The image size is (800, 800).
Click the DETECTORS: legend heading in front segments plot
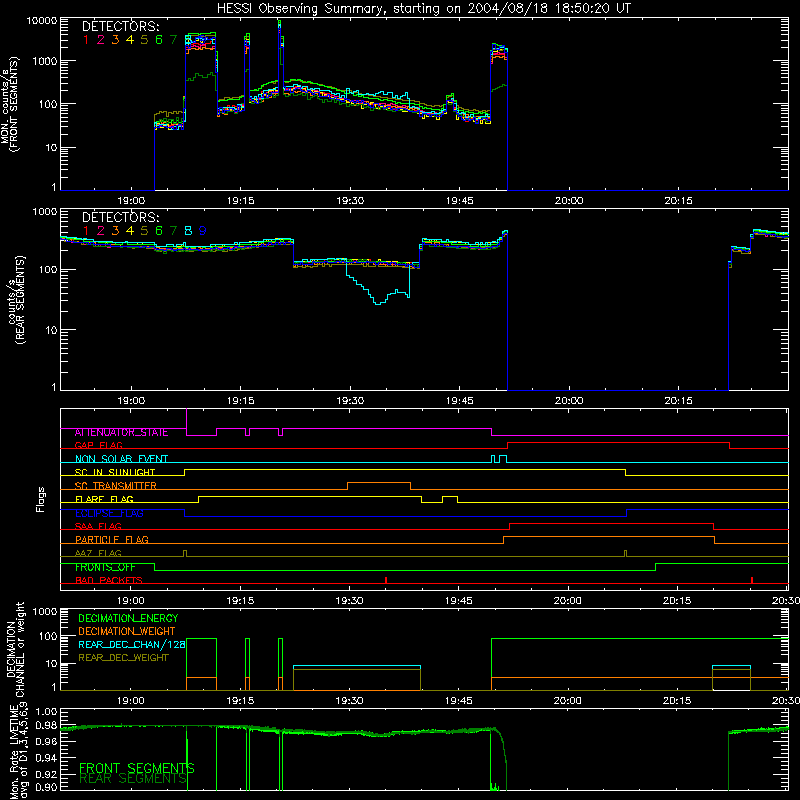point(120,26)
